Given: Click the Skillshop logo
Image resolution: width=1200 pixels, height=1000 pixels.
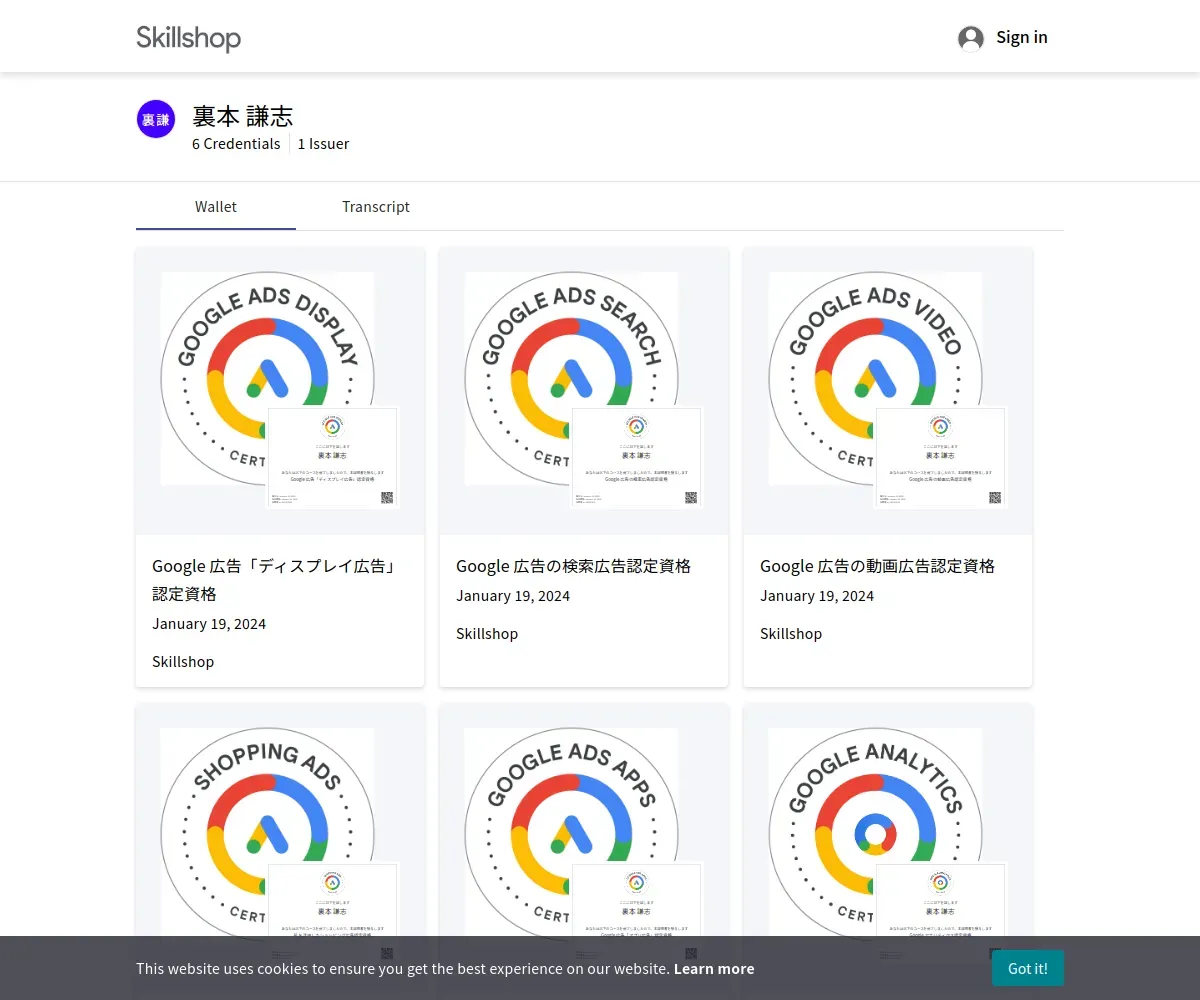Looking at the screenshot, I should pyautogui.click(x=188, y=38).
